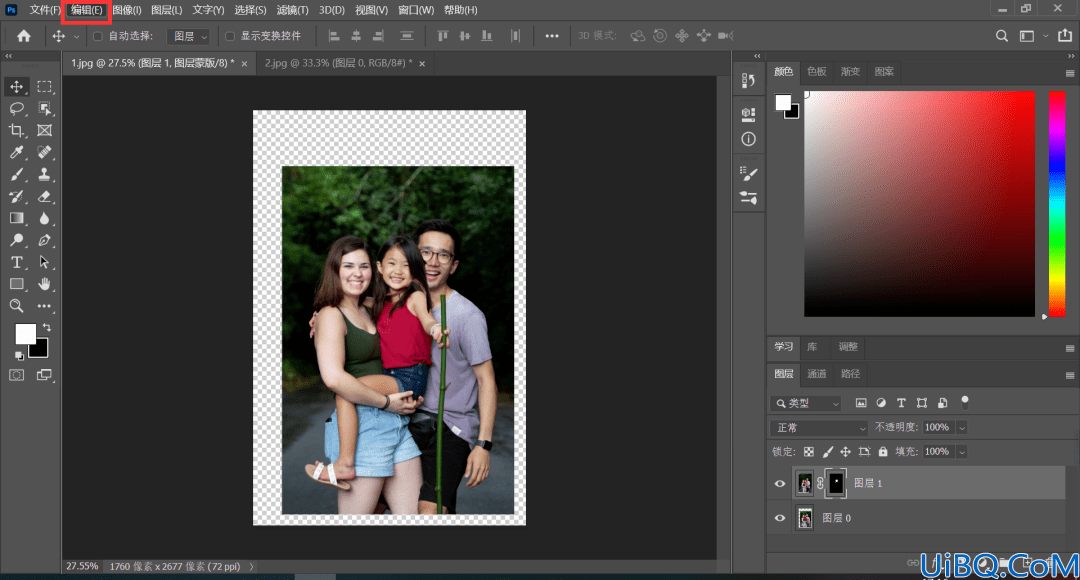The height and width of the screenshot is (580, 1080).
Task: Select the Zoom tool
Action: tap(17, 306)
